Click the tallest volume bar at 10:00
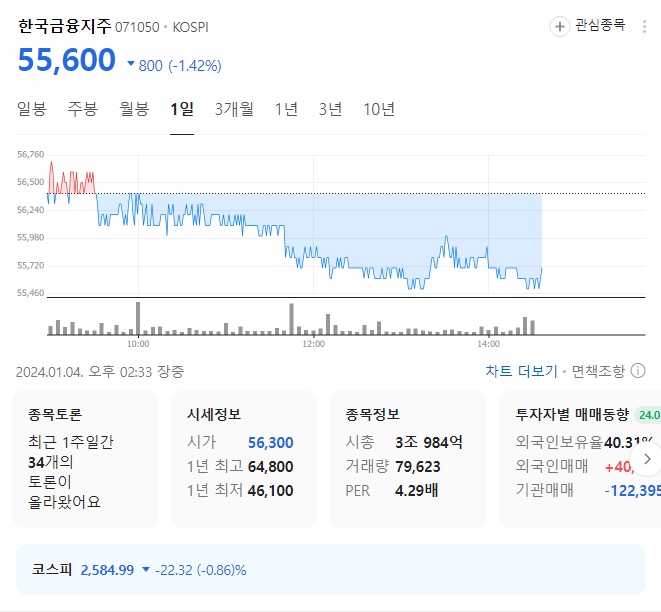The width and height of the screenshot is (661, 612). (x=138, y=318)
